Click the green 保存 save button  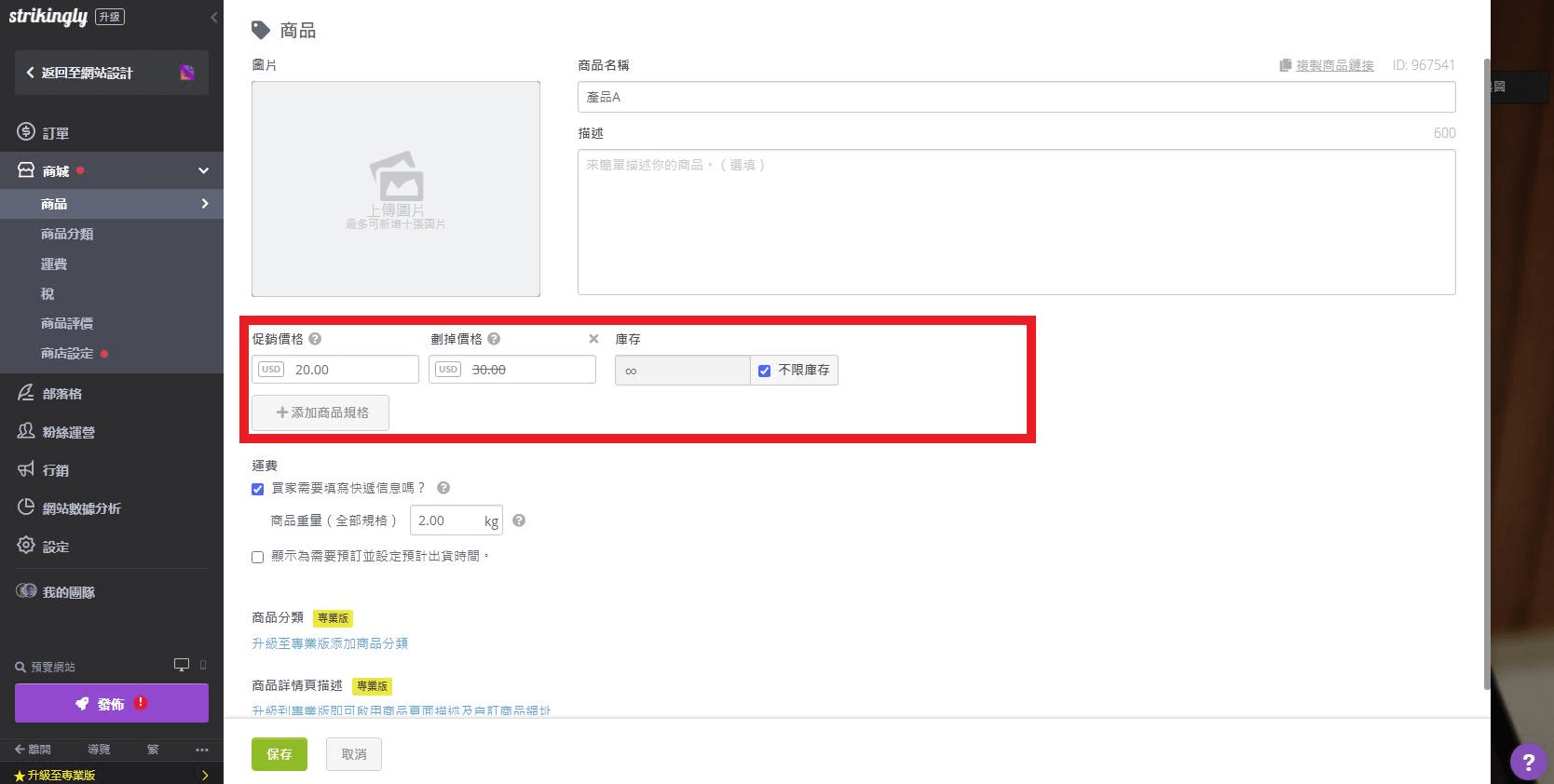[x=279, y=754]
